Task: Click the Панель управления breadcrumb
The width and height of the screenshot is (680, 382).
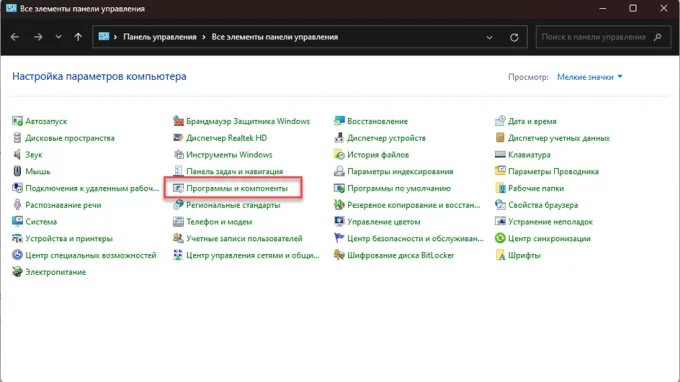Action: [x=160, y=37]
